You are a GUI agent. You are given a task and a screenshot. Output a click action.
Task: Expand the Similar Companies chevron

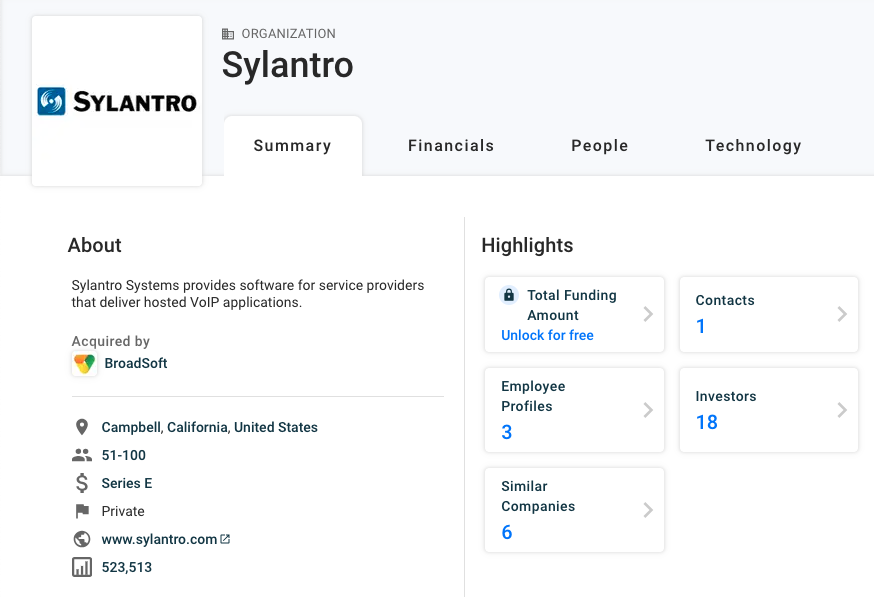coord(648,510)
